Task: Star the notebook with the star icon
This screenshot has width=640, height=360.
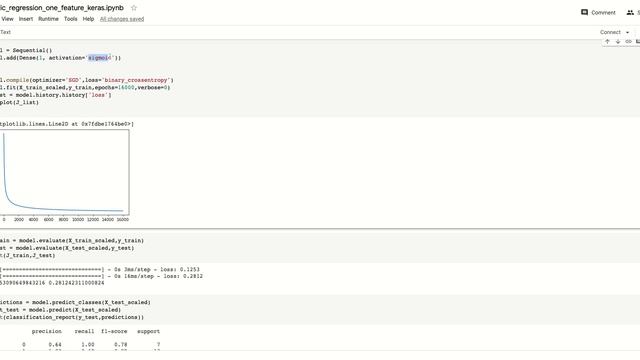Action: 134,8
